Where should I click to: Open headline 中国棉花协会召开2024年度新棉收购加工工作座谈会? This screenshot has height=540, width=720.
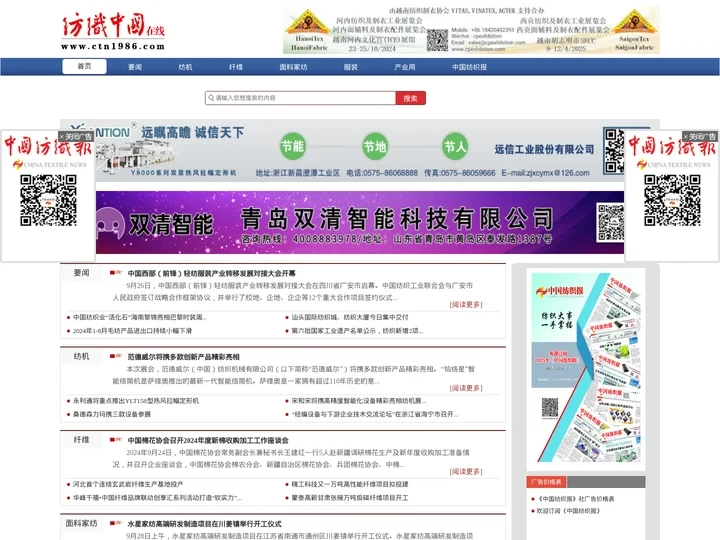[x=208, y=440]
